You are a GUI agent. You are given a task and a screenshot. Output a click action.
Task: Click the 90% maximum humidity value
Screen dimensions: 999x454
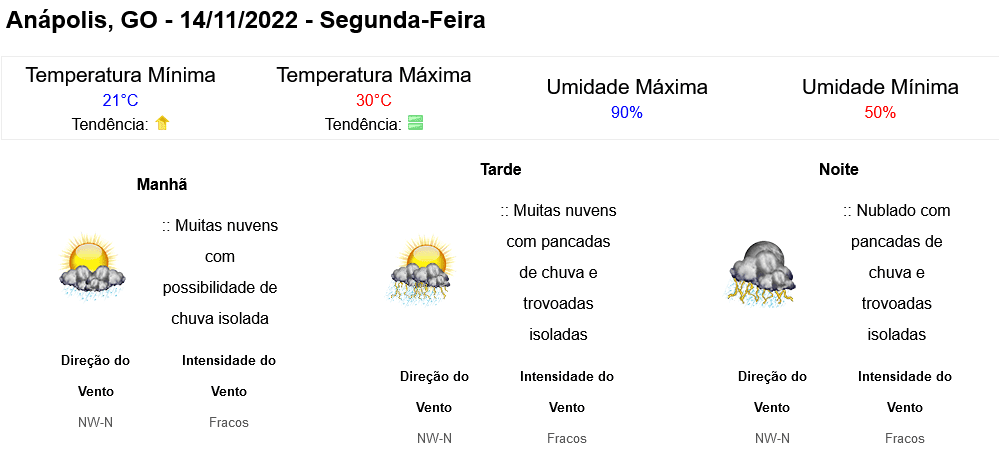pyautogui.click(x=627, y=113)
